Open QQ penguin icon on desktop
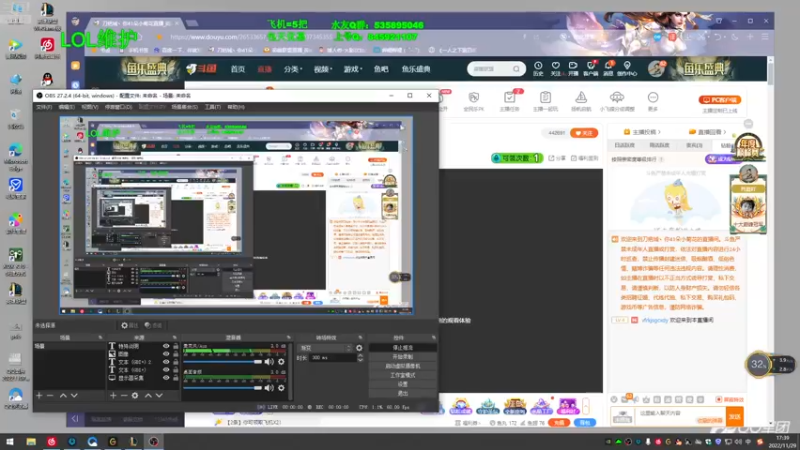800x450 pixels. tap(47, 80)
